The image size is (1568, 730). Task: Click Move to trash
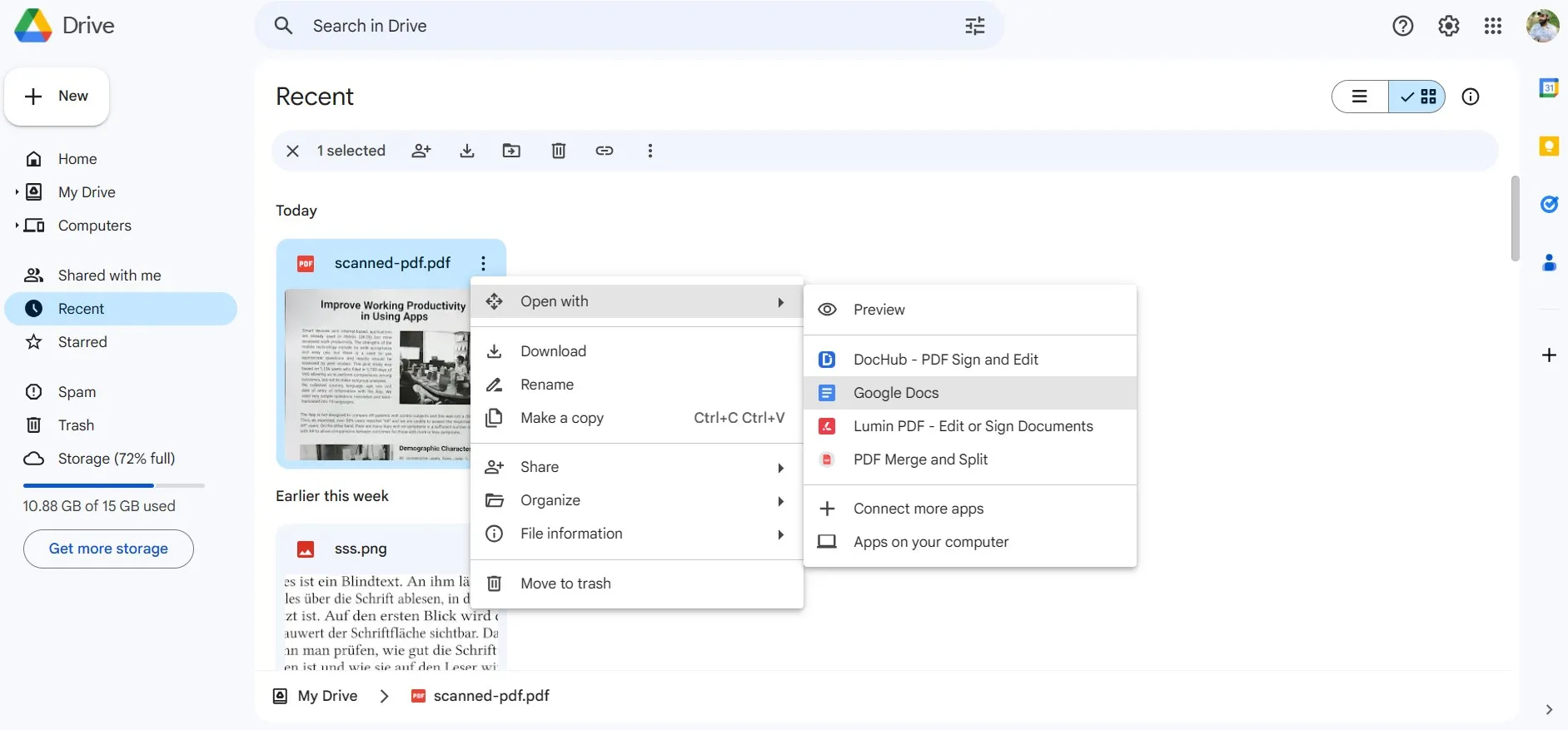coord(636,584)
